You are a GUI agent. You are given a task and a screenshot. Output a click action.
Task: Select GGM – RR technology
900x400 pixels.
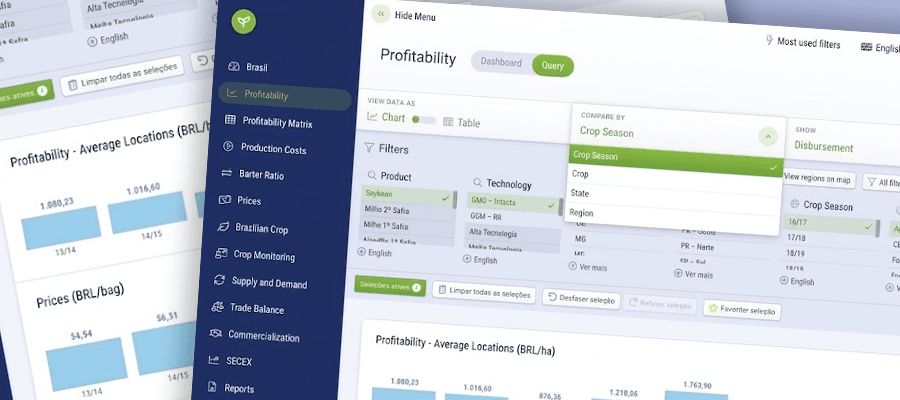click(512, 218)
